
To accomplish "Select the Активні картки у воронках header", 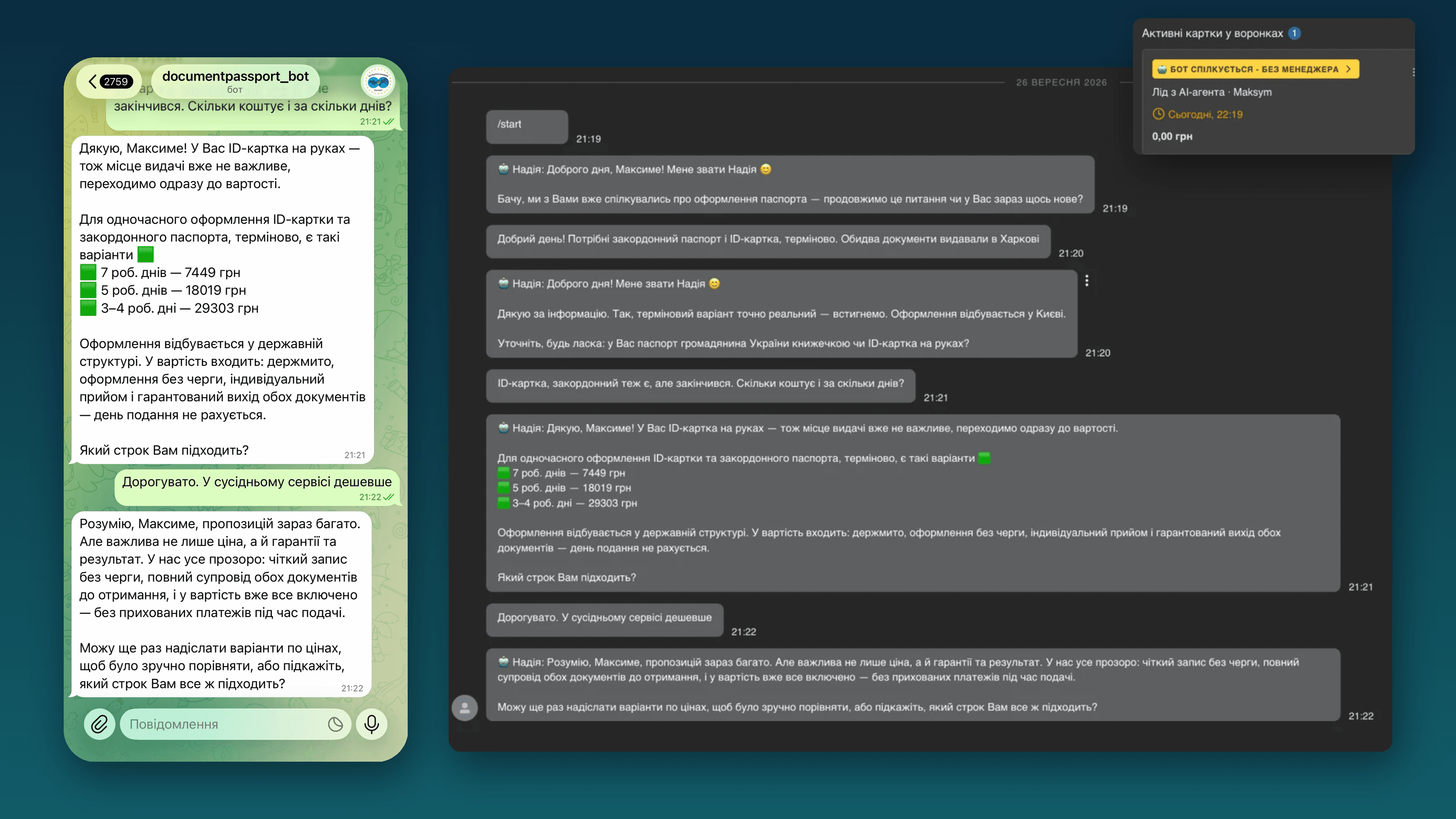I will click(1213, 33).
